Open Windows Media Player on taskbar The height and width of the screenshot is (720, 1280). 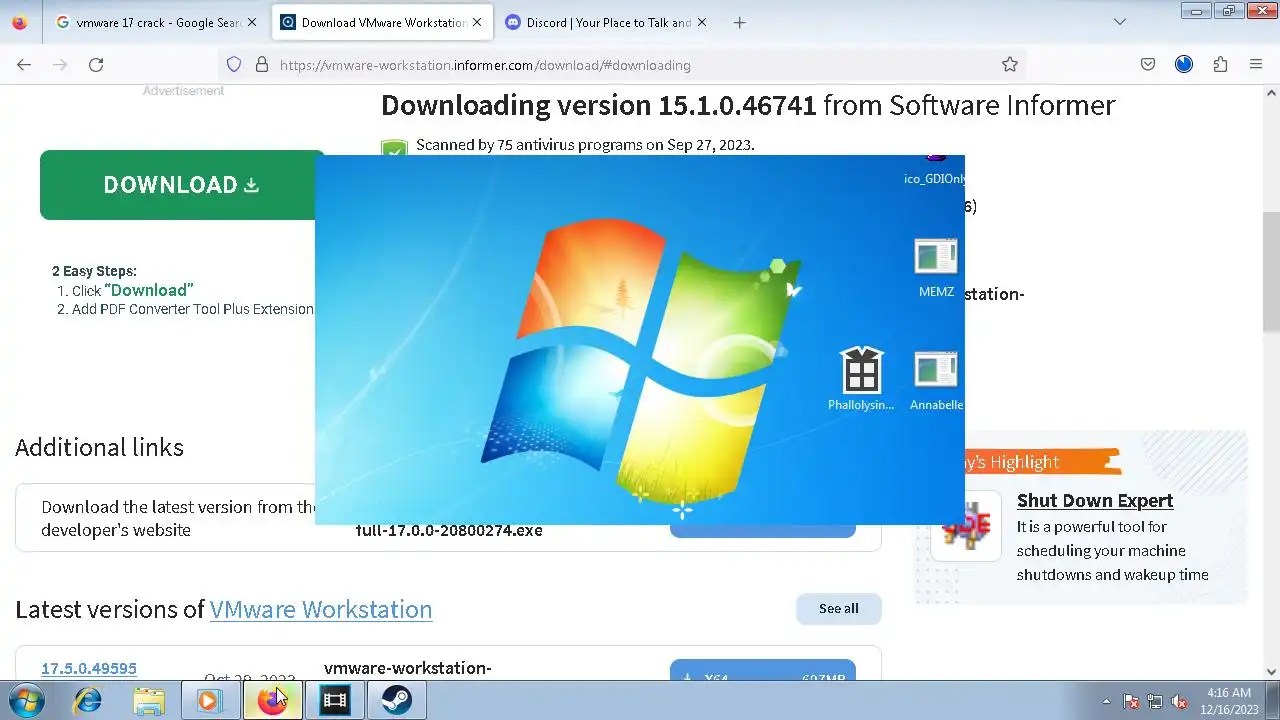pos(209,701)
